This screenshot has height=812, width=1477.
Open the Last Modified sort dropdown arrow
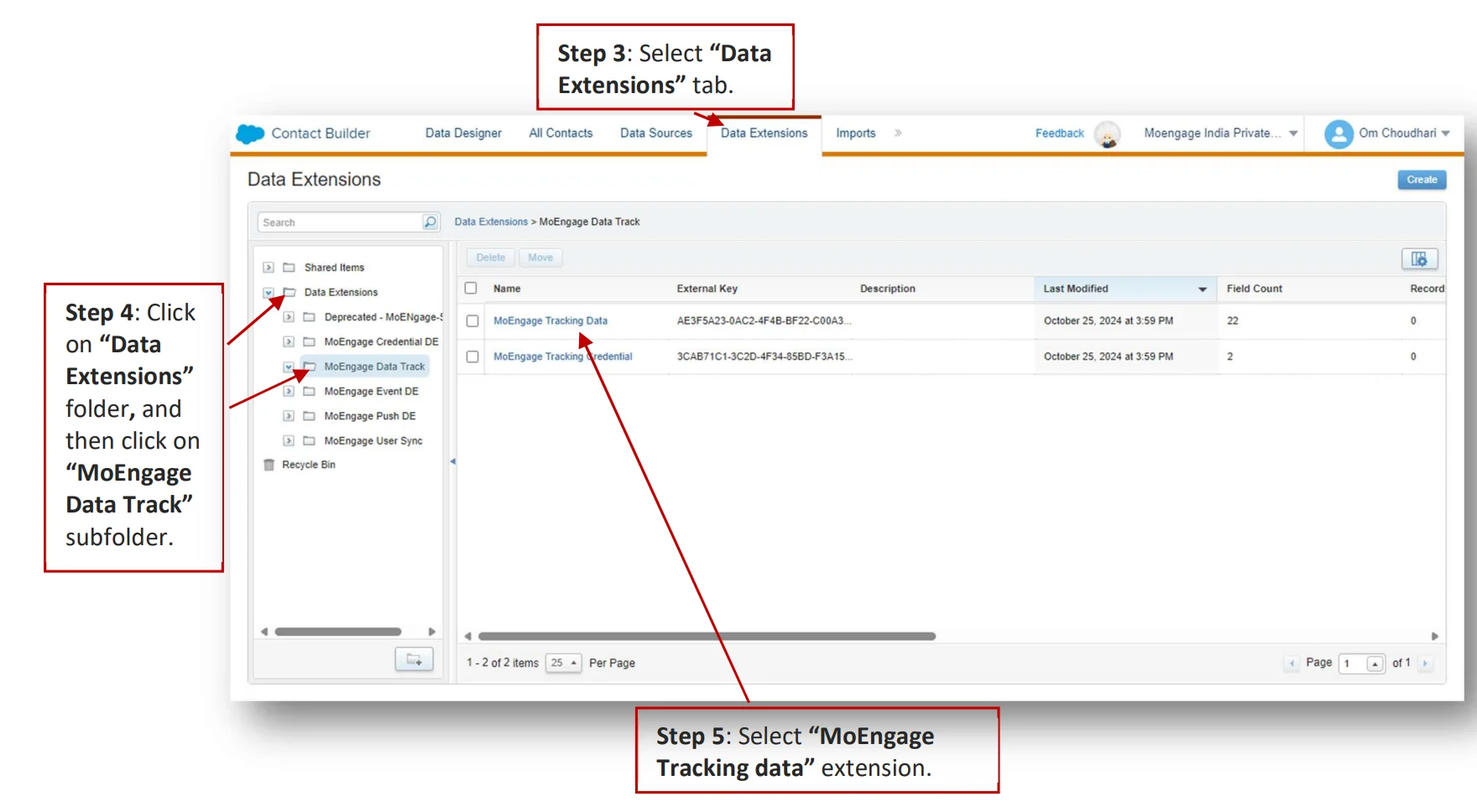point(1203,289)
